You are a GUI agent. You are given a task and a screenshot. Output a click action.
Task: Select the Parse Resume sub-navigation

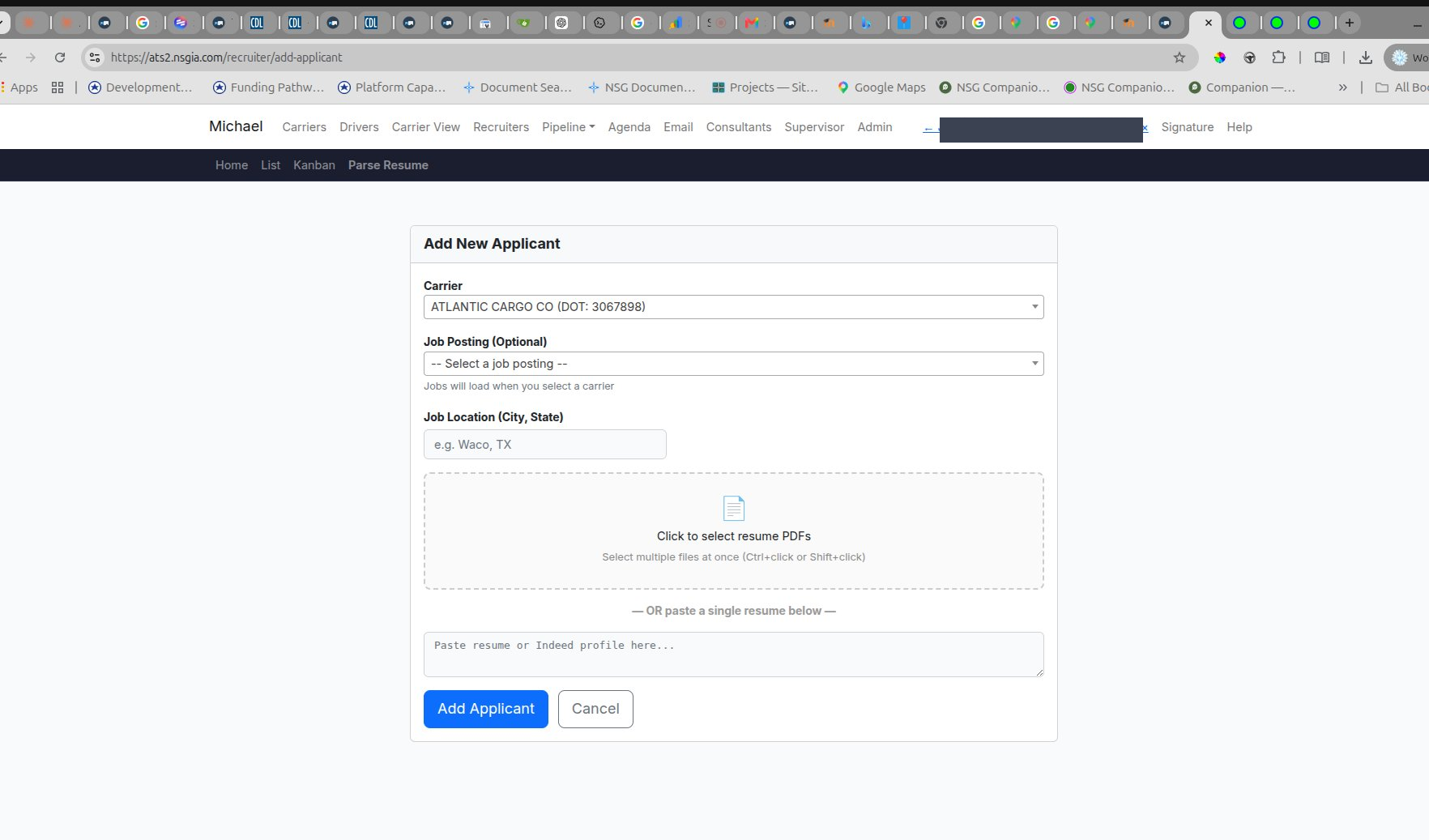(x=388, y=165)
